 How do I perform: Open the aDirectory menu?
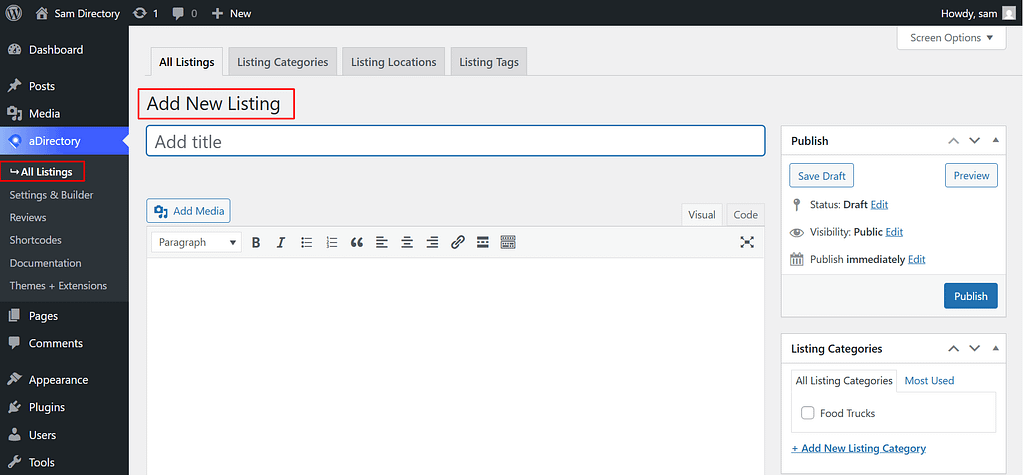tap(64, 141)
